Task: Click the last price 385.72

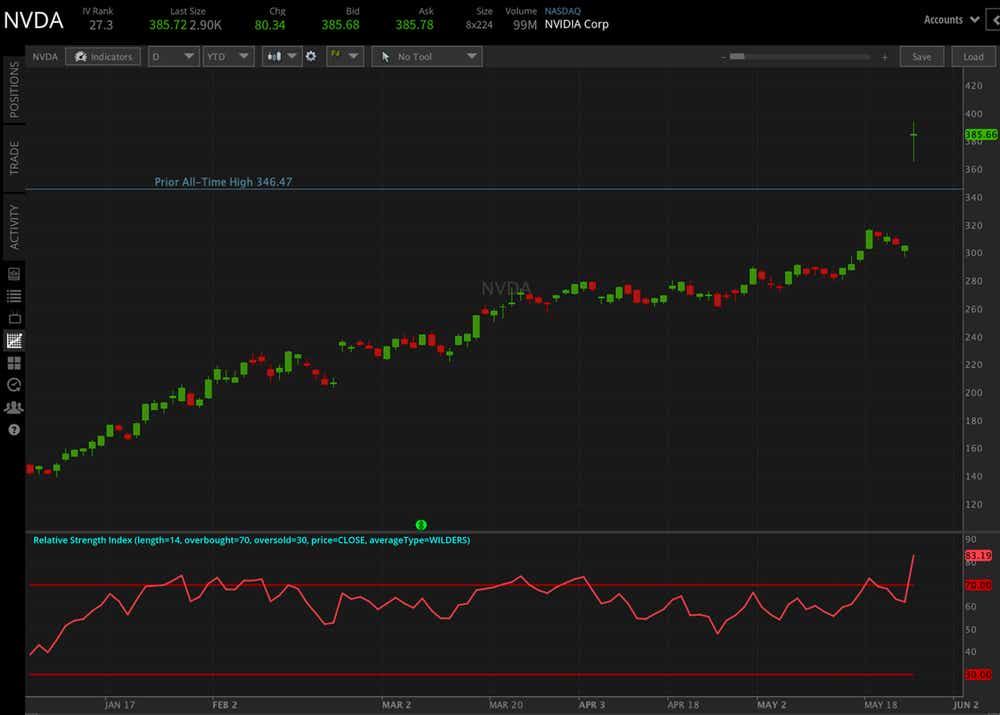Action: tap(168, 25)
